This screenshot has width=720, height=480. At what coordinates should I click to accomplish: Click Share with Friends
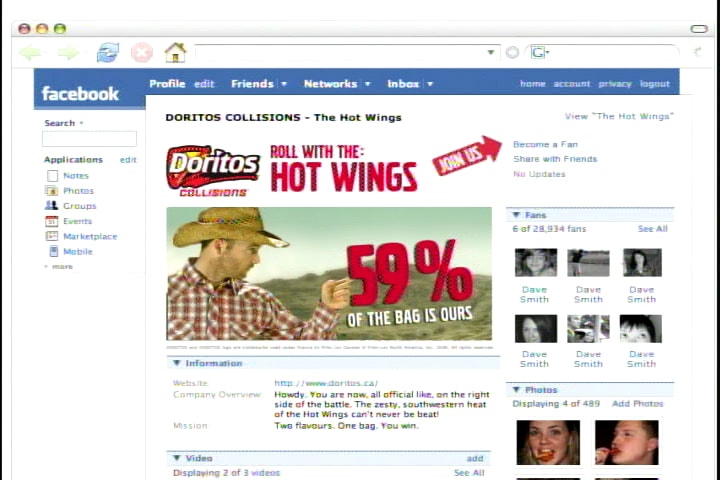click(x=555, y=159)
